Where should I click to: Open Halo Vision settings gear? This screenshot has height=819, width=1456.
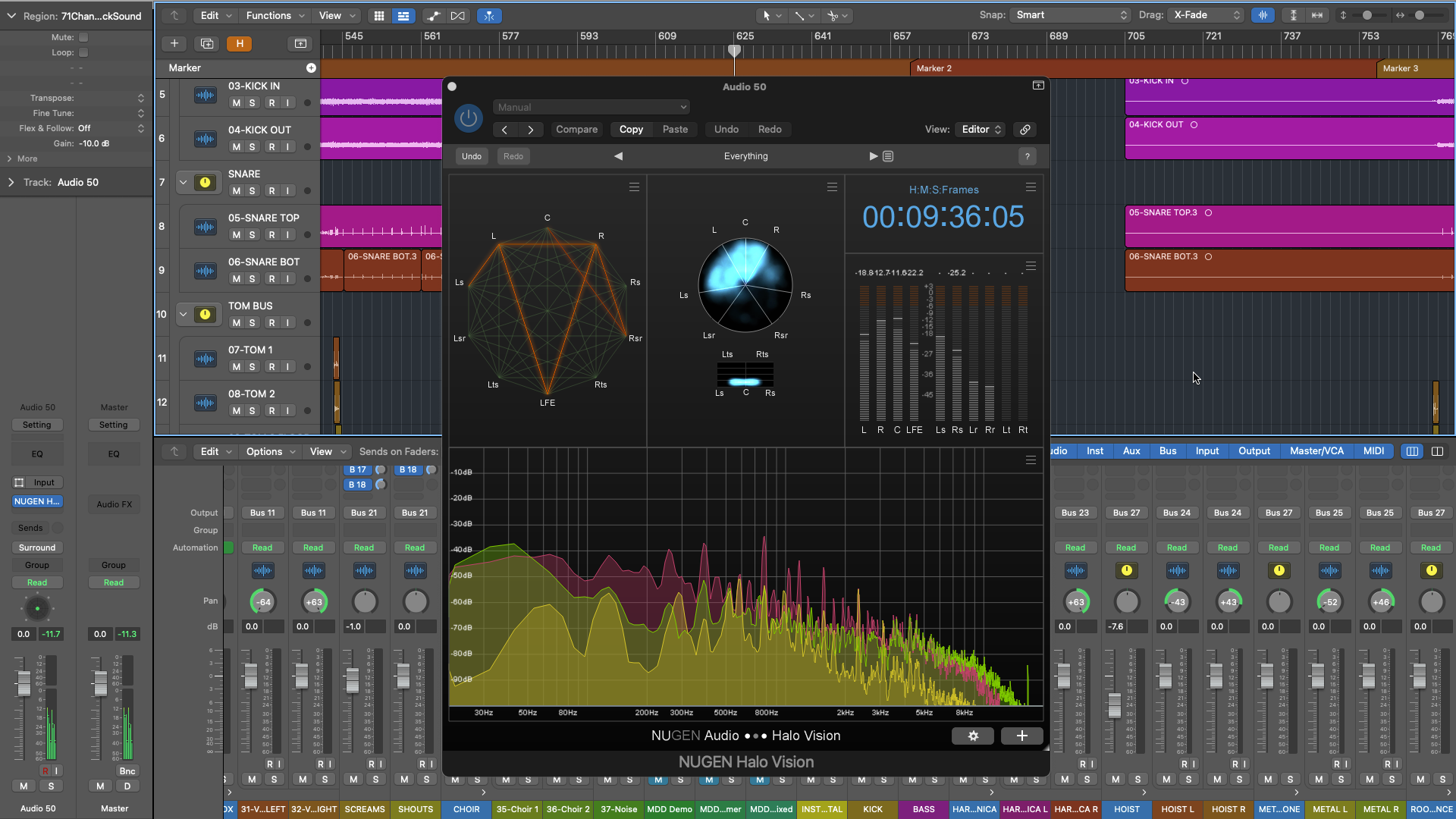[973, 736]
